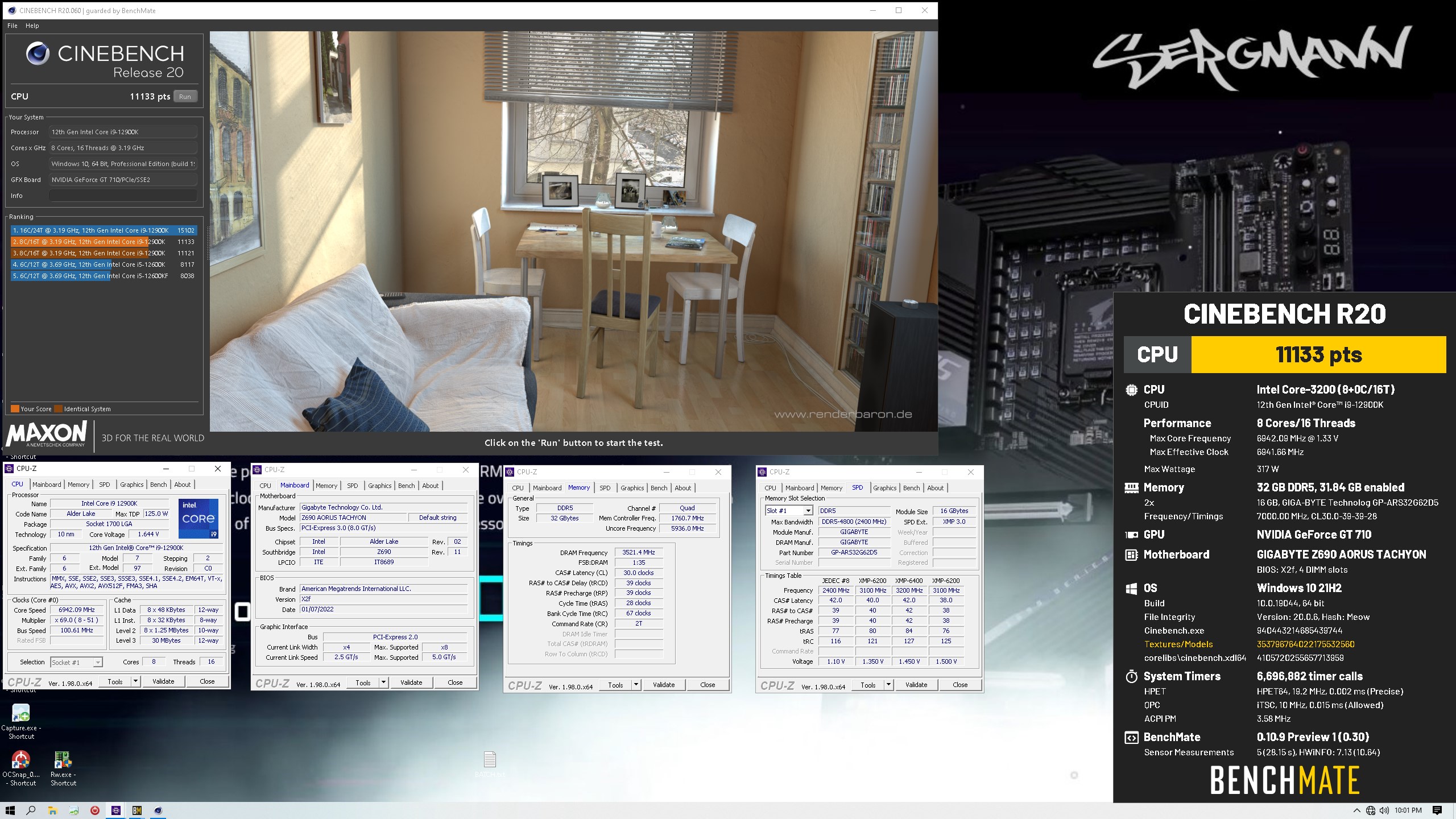Open the Cinebench File menu
The height and width of the screenshot is (819, 1456).
[x=13, y=26]
